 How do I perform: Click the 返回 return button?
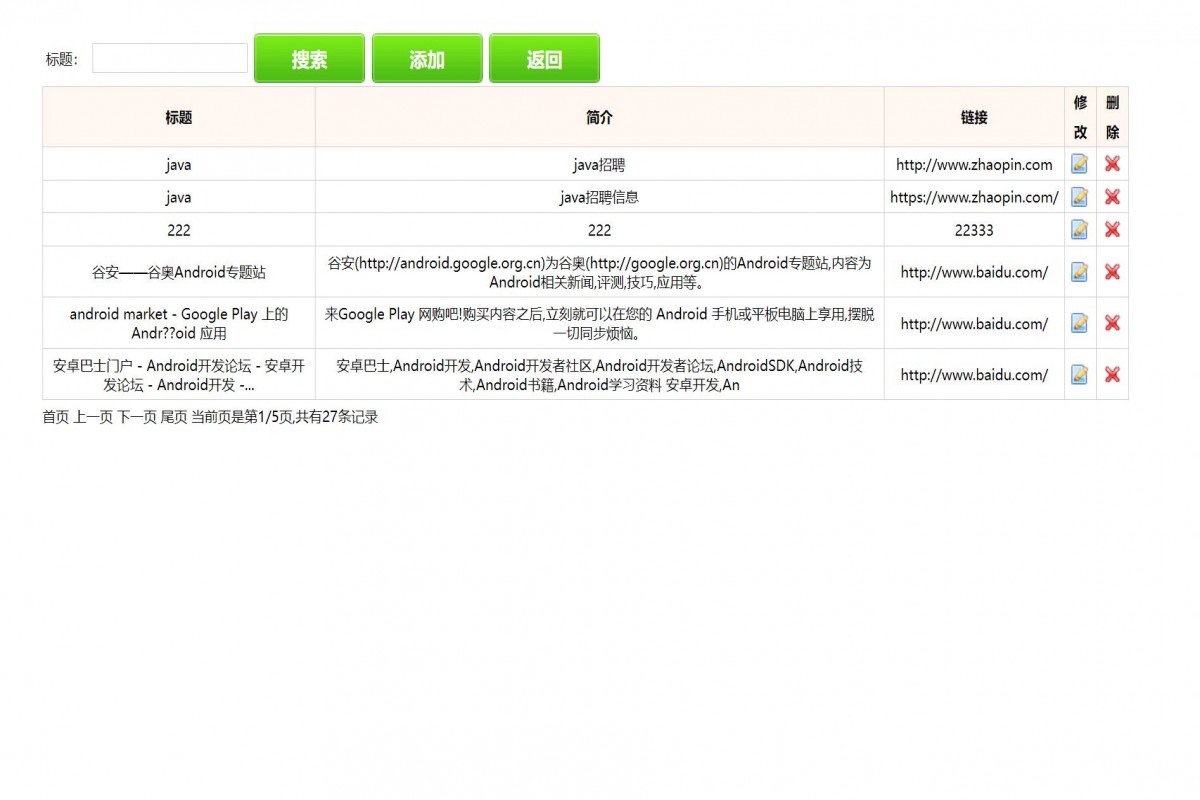(544, 58)
